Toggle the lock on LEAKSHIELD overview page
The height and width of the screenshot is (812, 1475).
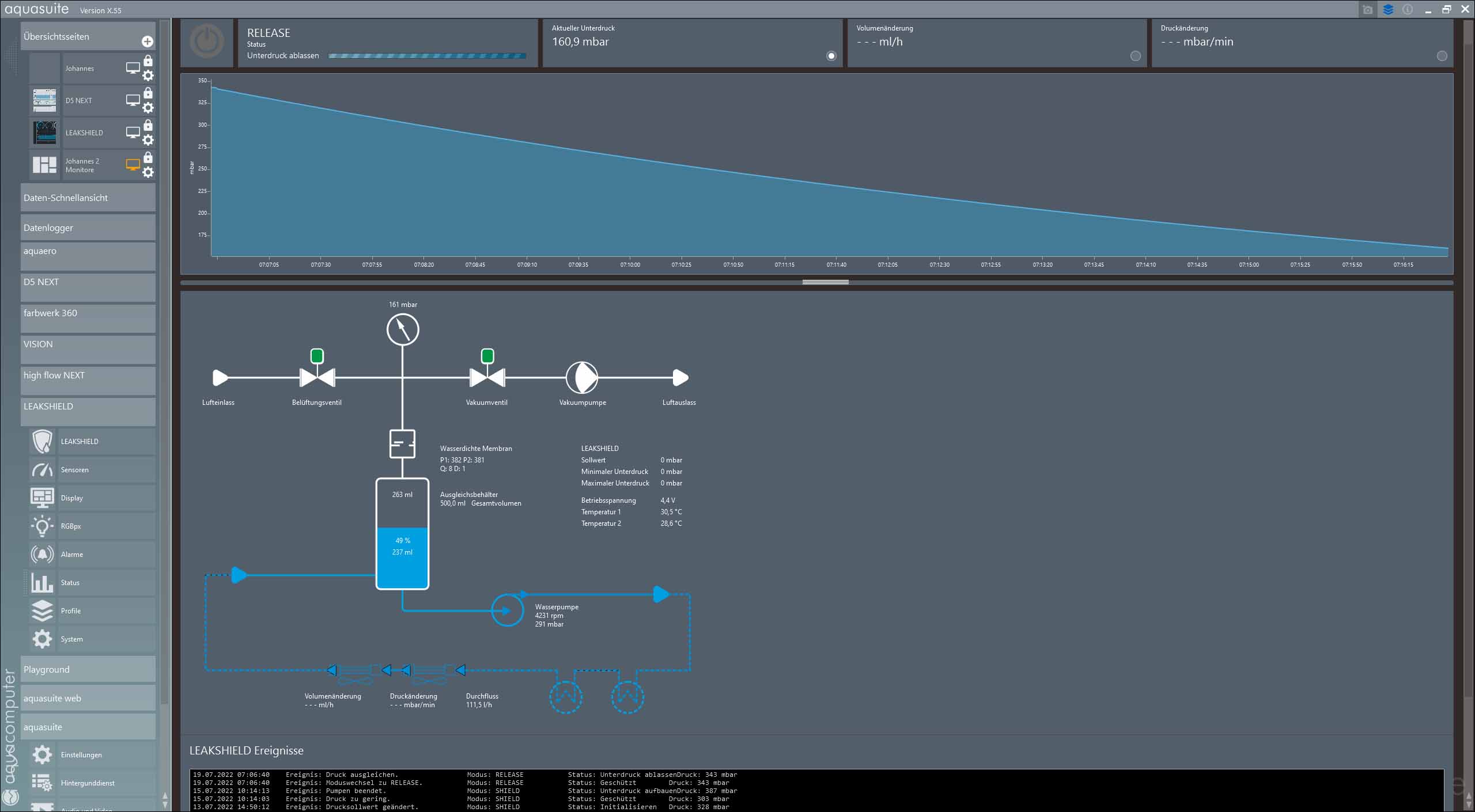coord(148,125)
